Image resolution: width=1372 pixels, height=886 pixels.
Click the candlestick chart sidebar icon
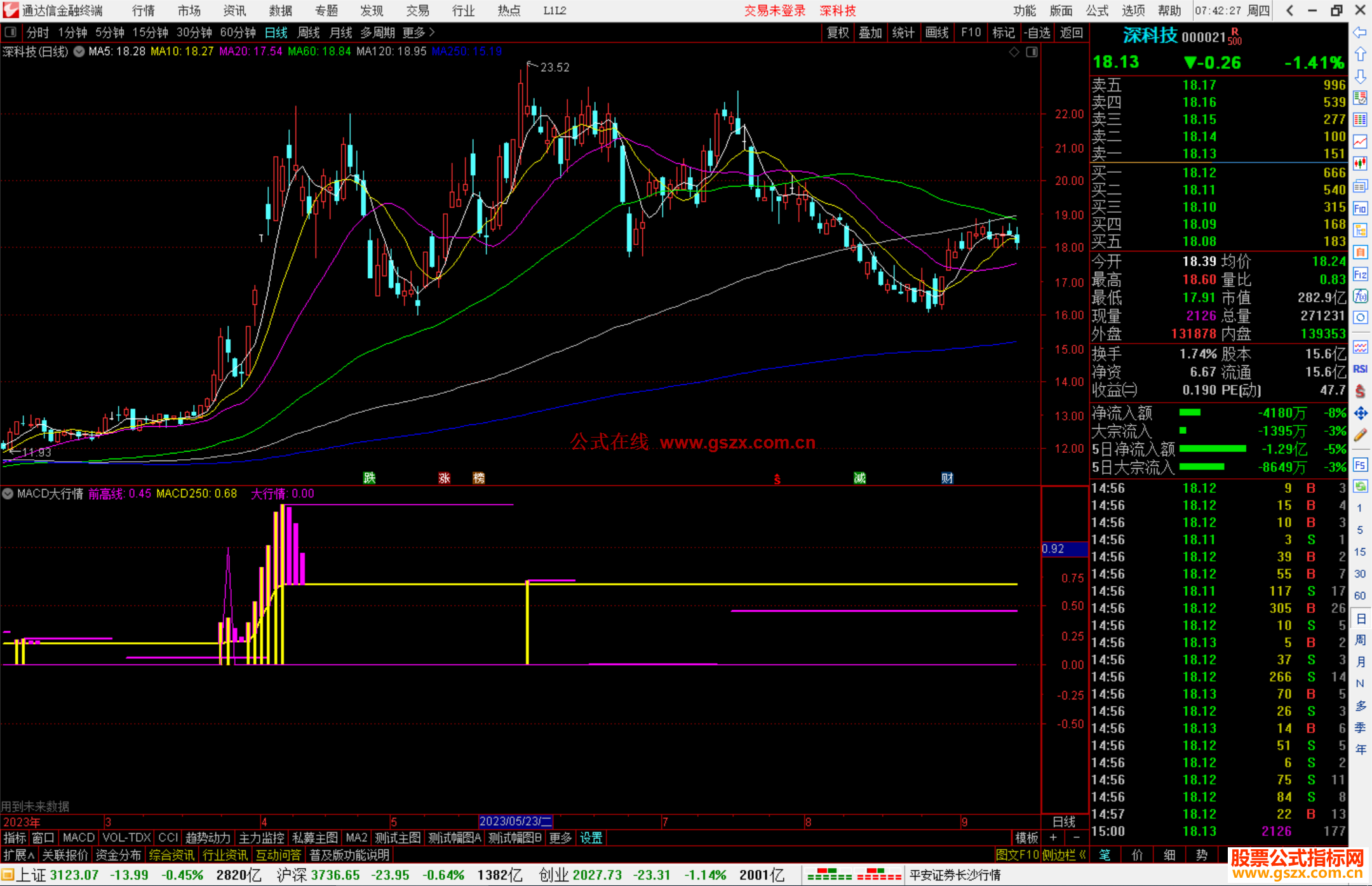coord(1360,164)
